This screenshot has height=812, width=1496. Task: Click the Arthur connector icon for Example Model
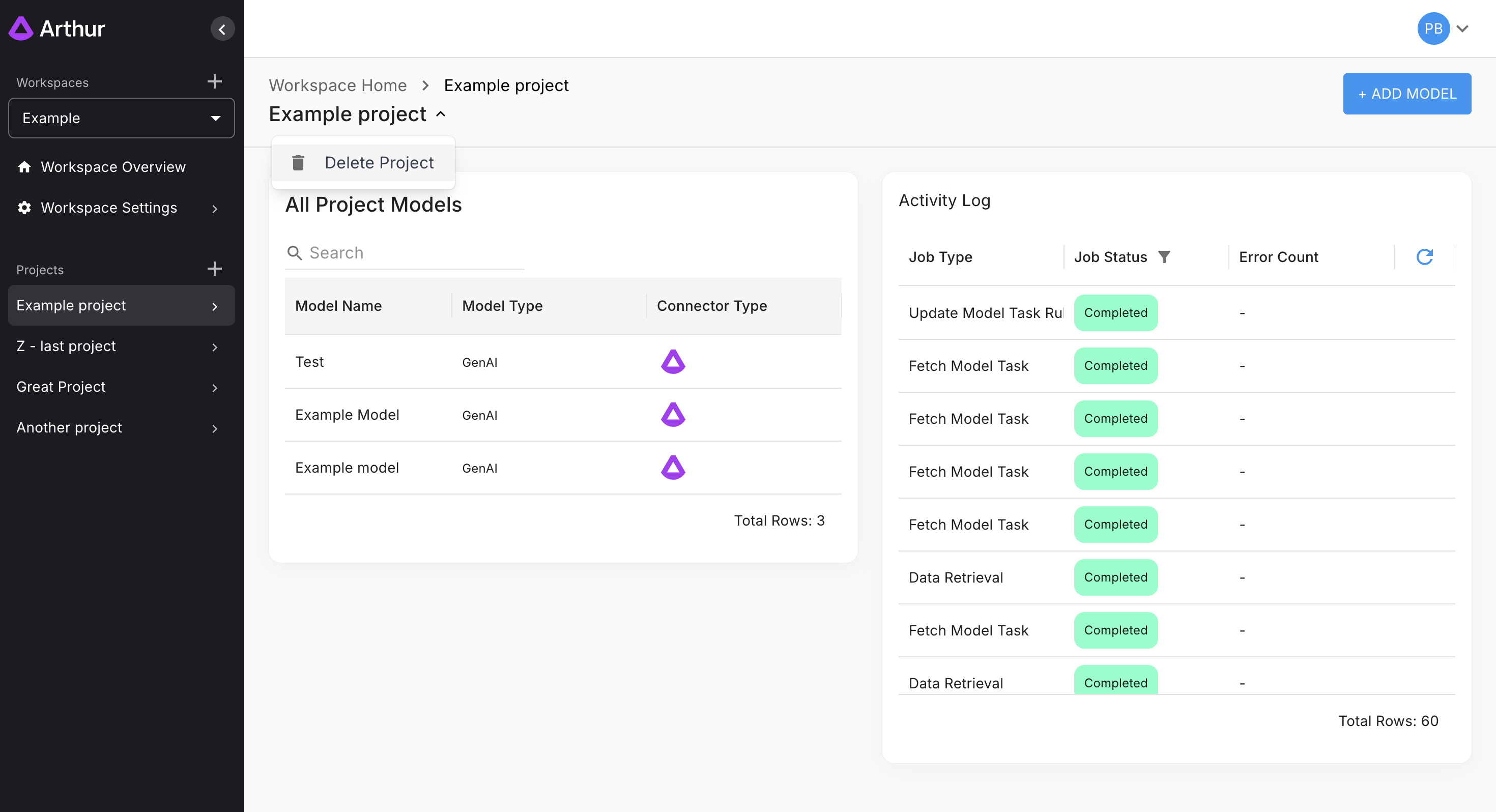pyautogui.click(x=673, y=415)
